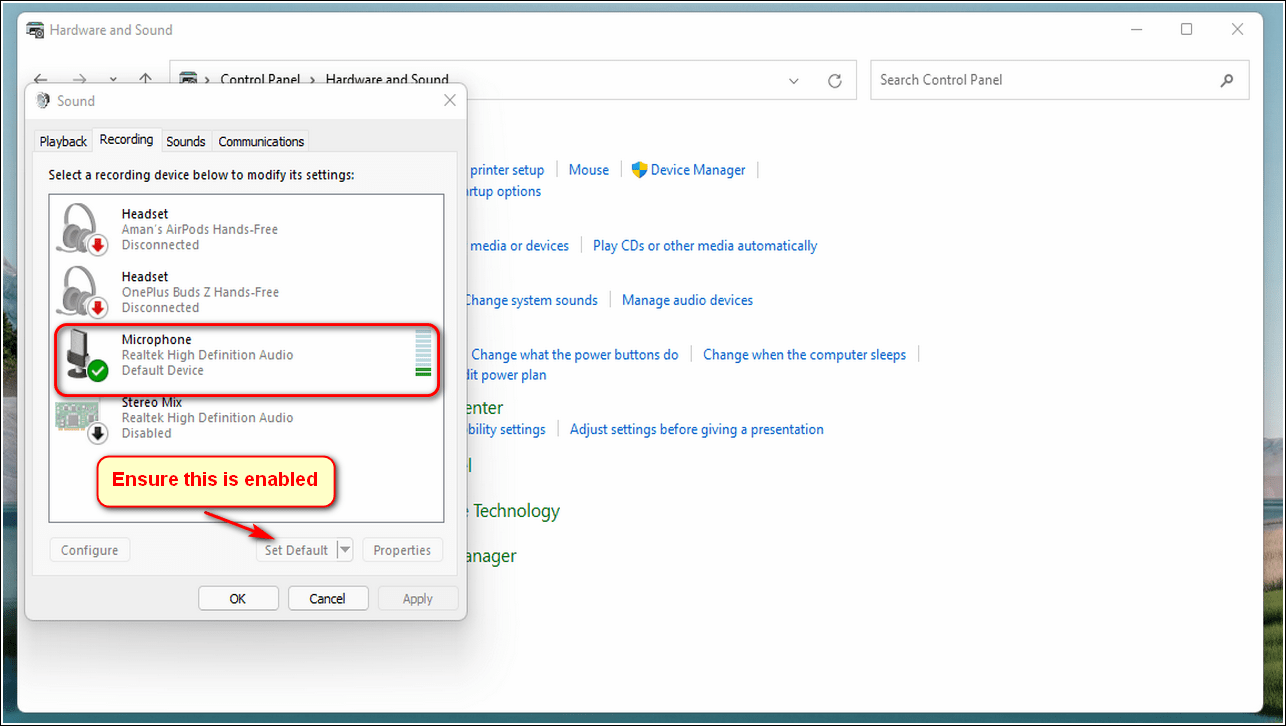
Task: Switch to the Sounds tab
Action: (x=185, y=141)
